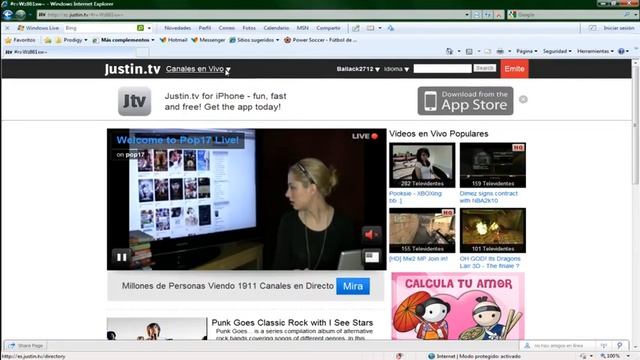Close the Windows Live toolbar
640x360 pixels.
coord(7,28)
